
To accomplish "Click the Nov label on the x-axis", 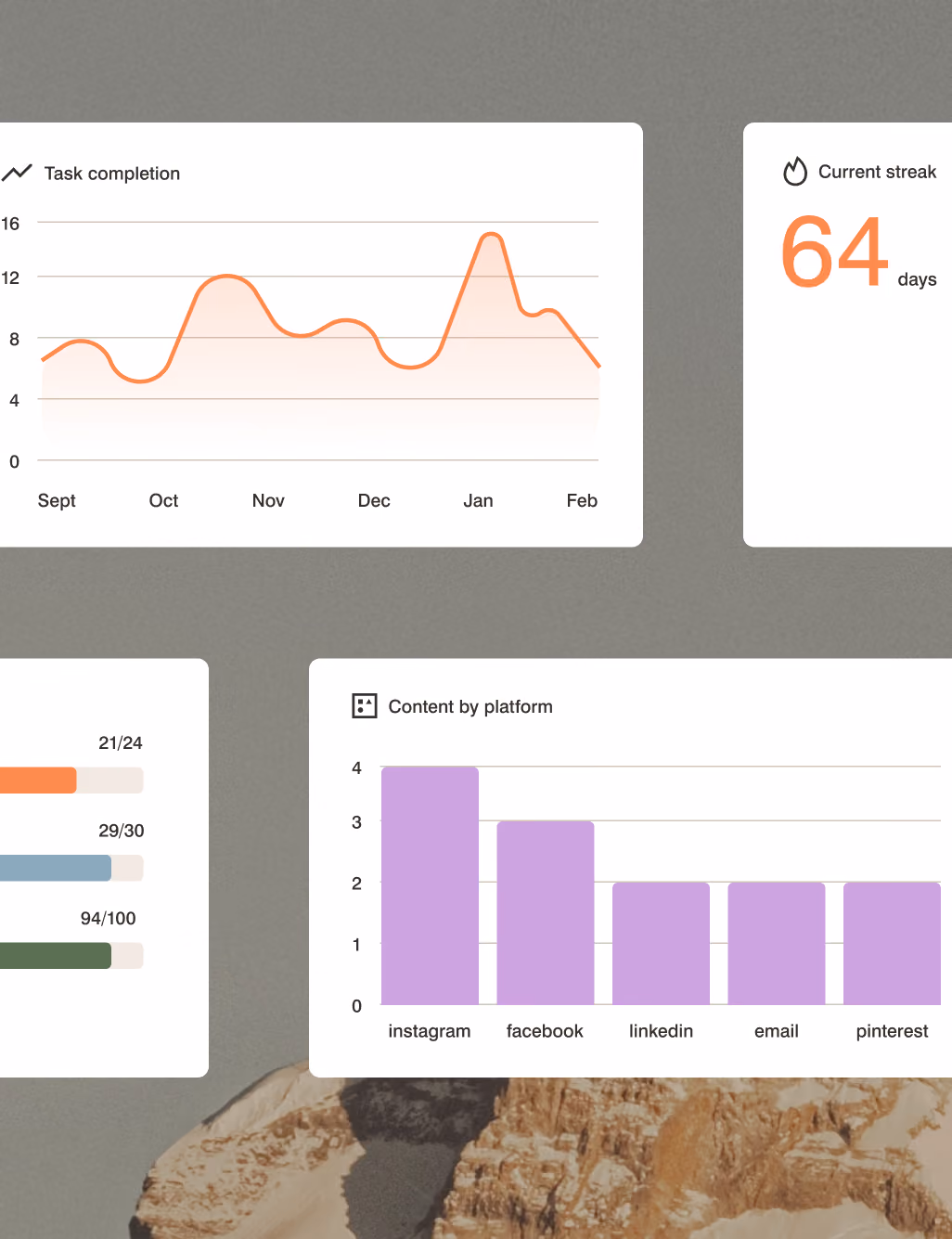I will coord(268,500).
